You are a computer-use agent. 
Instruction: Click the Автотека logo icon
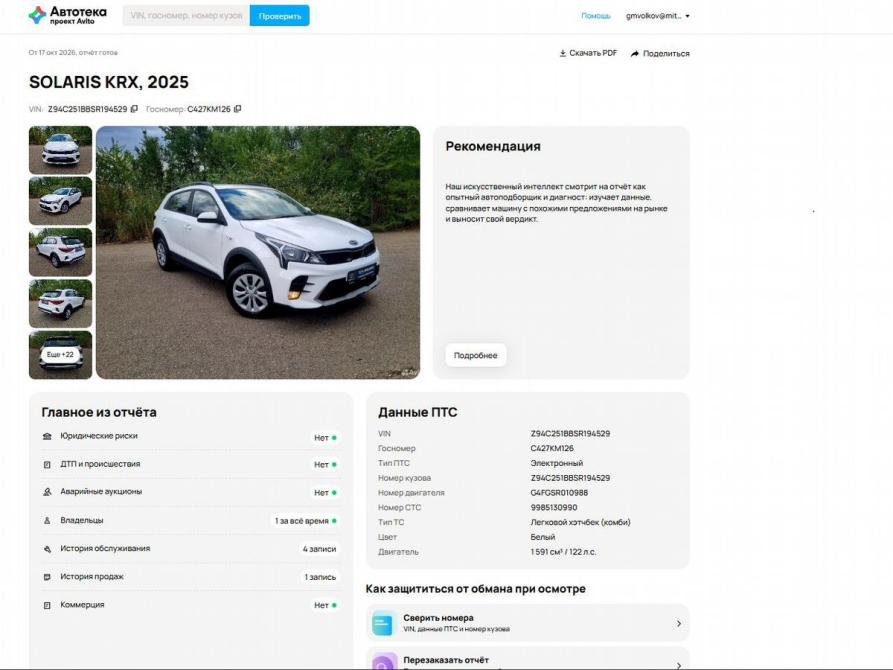click(x=38, y=15)
